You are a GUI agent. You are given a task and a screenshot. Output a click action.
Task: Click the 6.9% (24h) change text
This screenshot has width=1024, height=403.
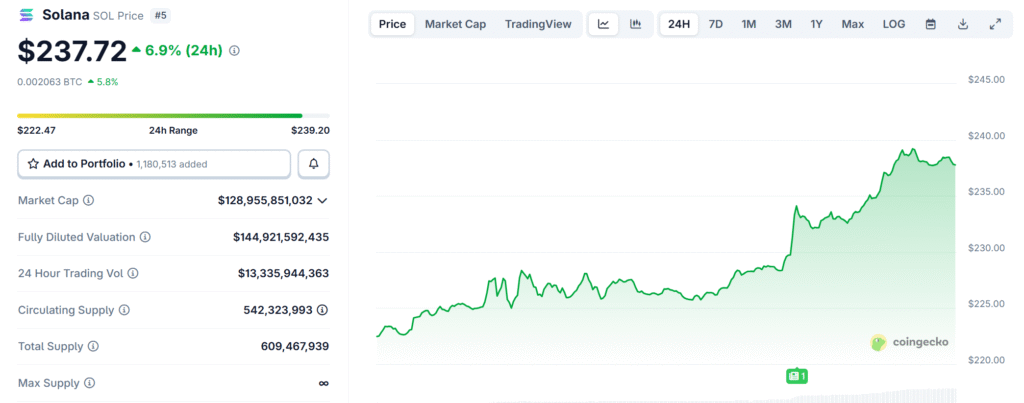pos(184,51)
